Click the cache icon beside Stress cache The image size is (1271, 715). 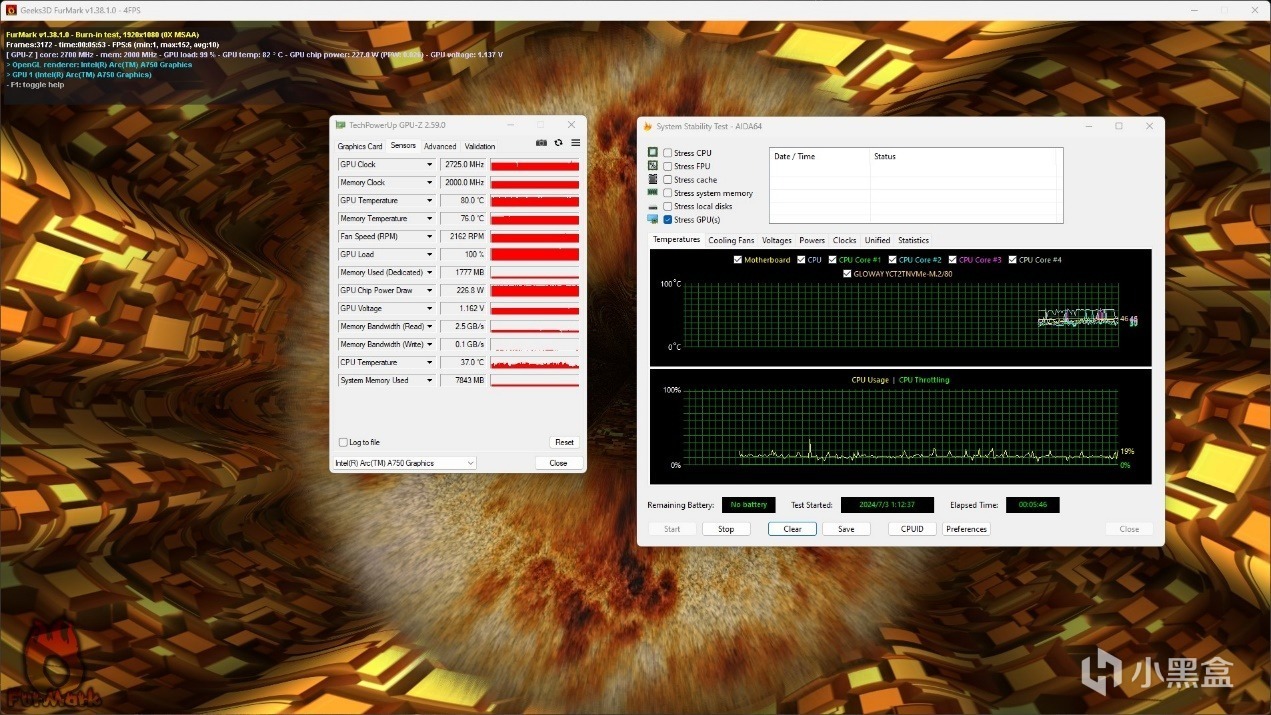[x=653, y=179]
